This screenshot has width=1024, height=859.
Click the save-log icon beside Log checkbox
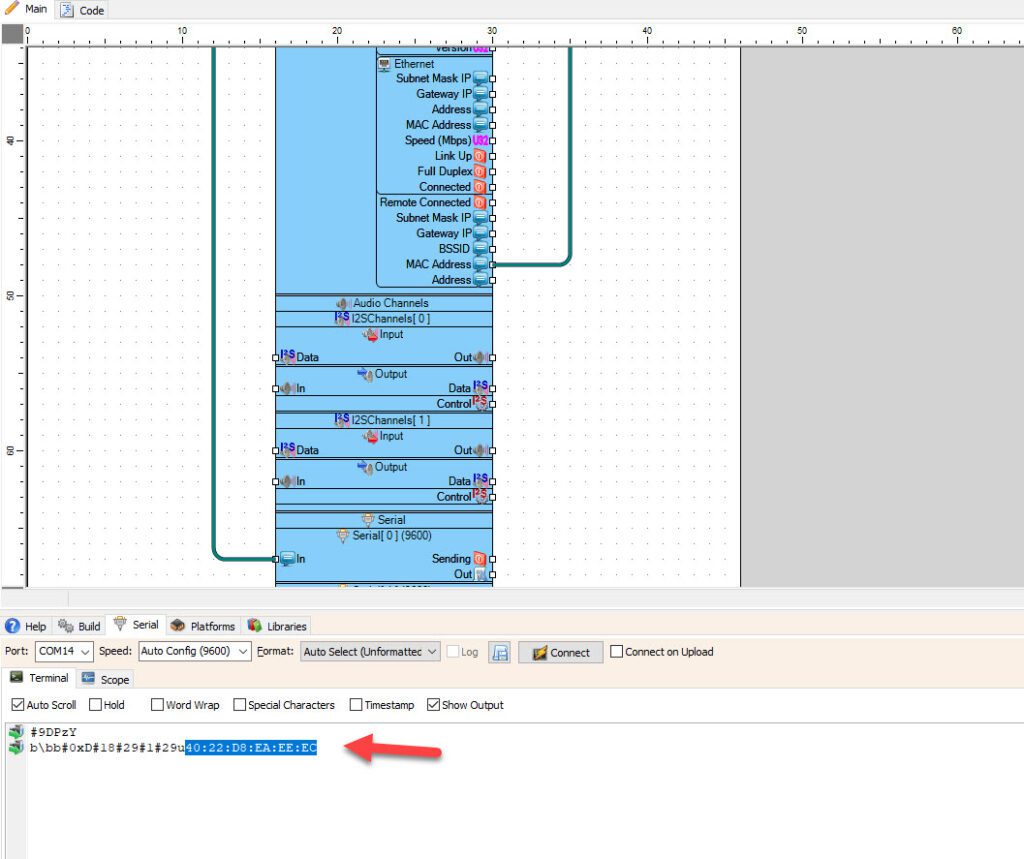500,652
